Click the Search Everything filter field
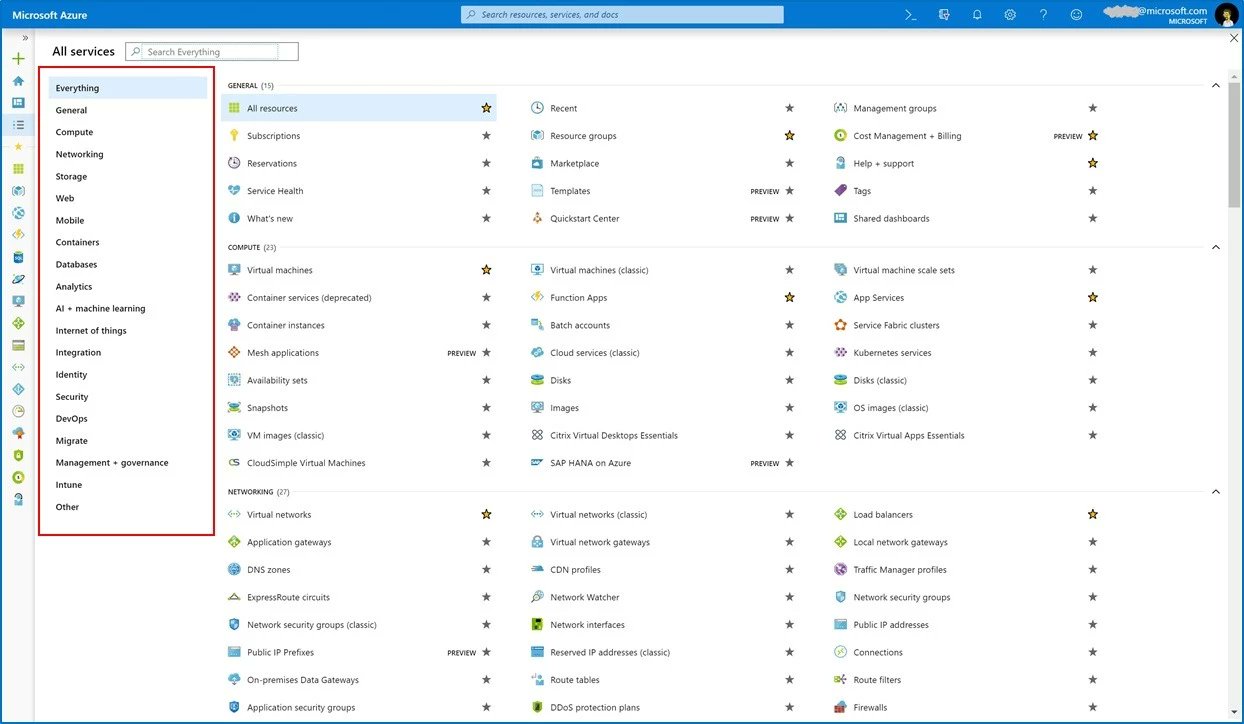 [x=212, y=51]
